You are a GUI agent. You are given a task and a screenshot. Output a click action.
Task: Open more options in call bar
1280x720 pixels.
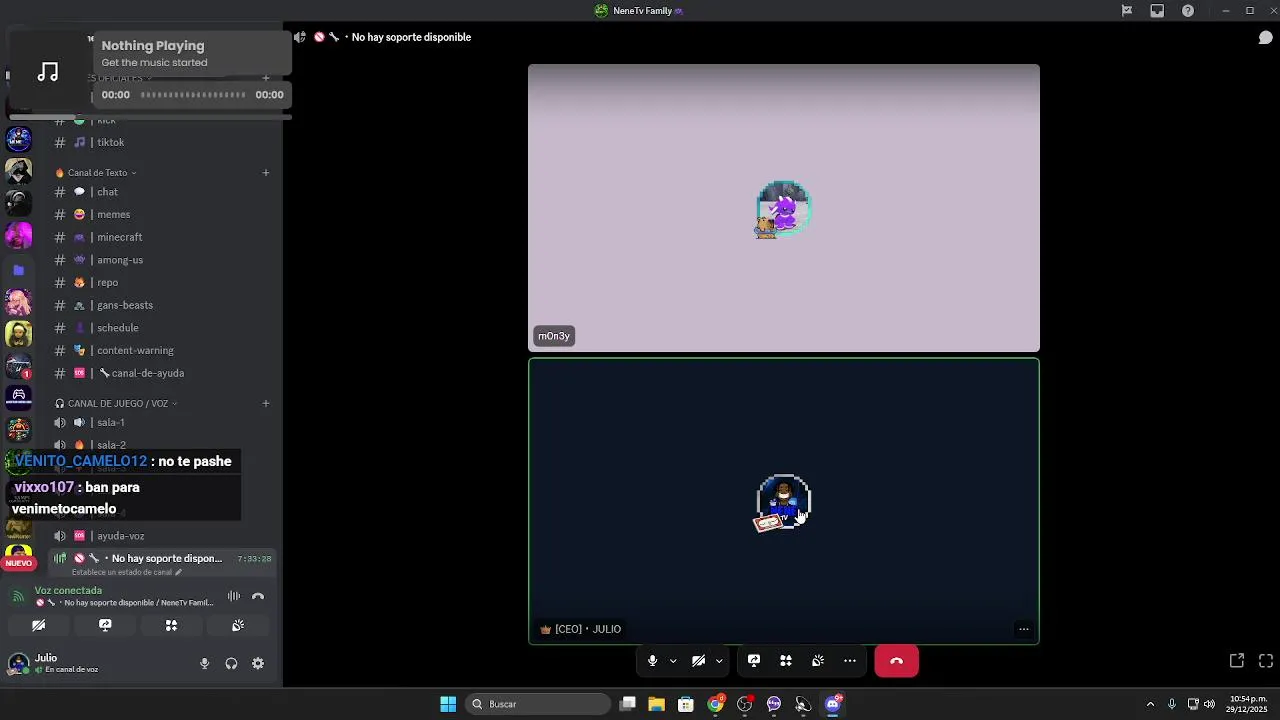coord(850,661)
